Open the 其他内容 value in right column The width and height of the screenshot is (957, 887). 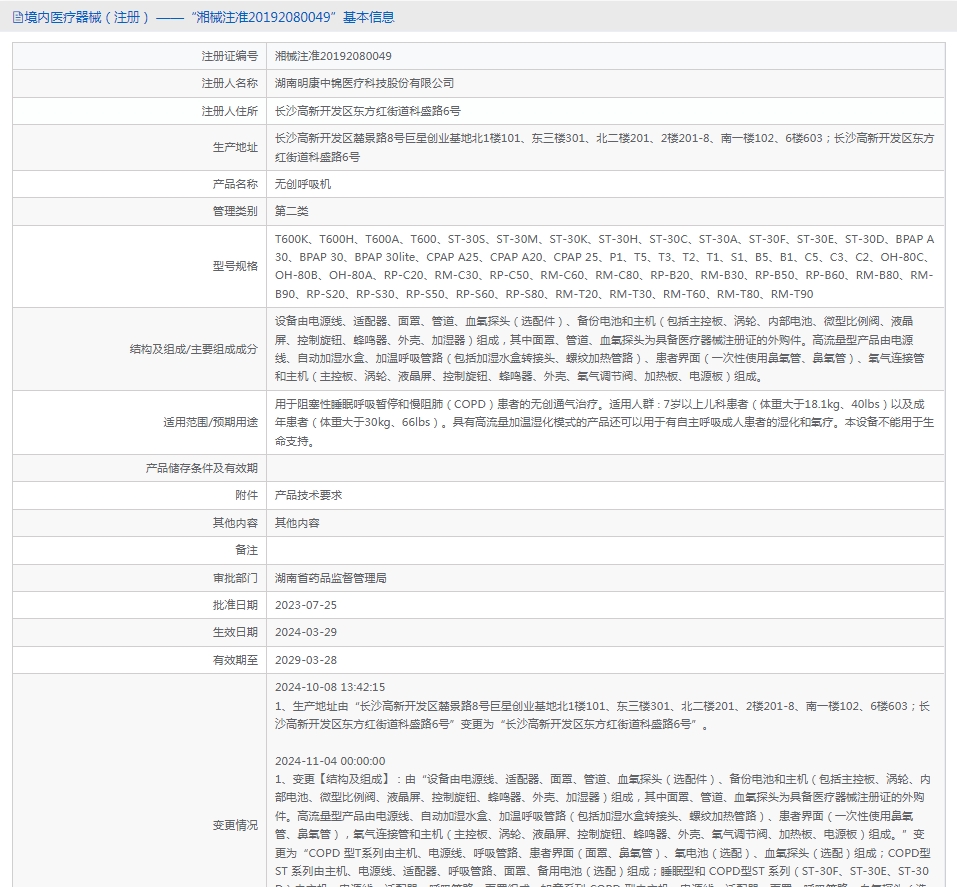(x=297, y=523)
